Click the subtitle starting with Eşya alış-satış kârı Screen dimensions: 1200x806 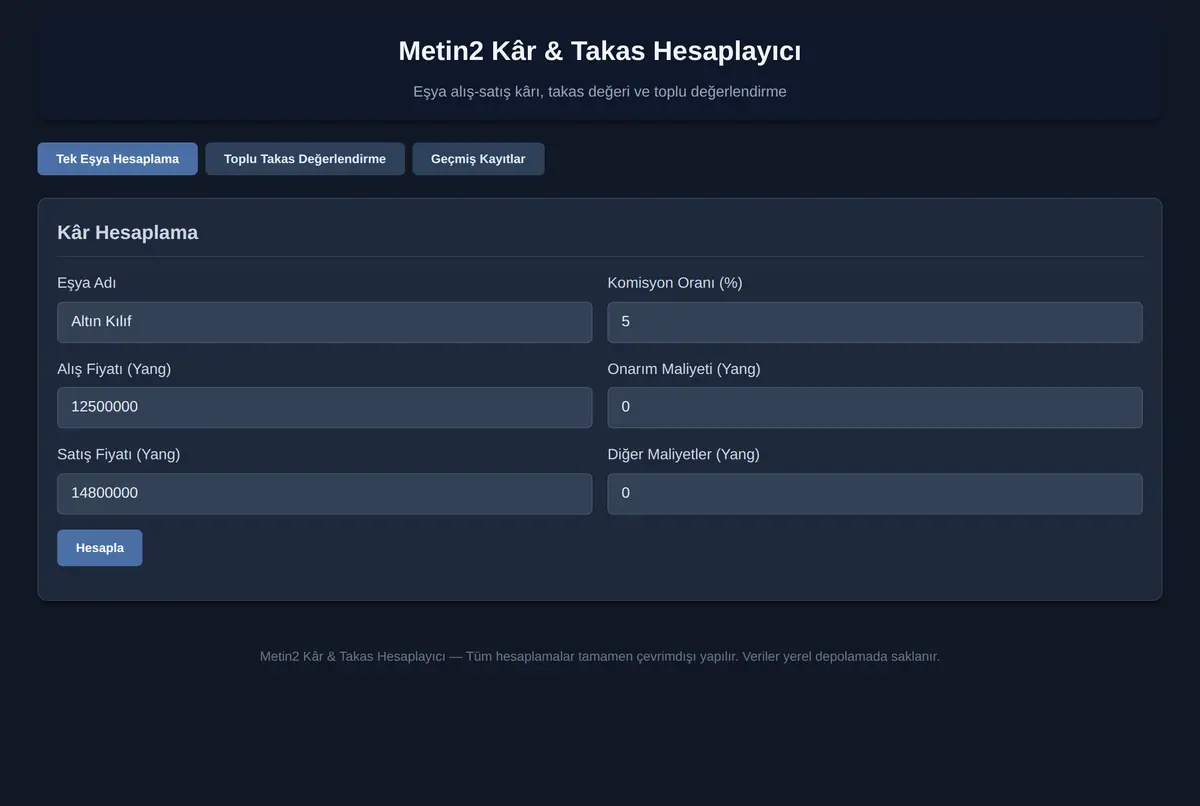600,92
